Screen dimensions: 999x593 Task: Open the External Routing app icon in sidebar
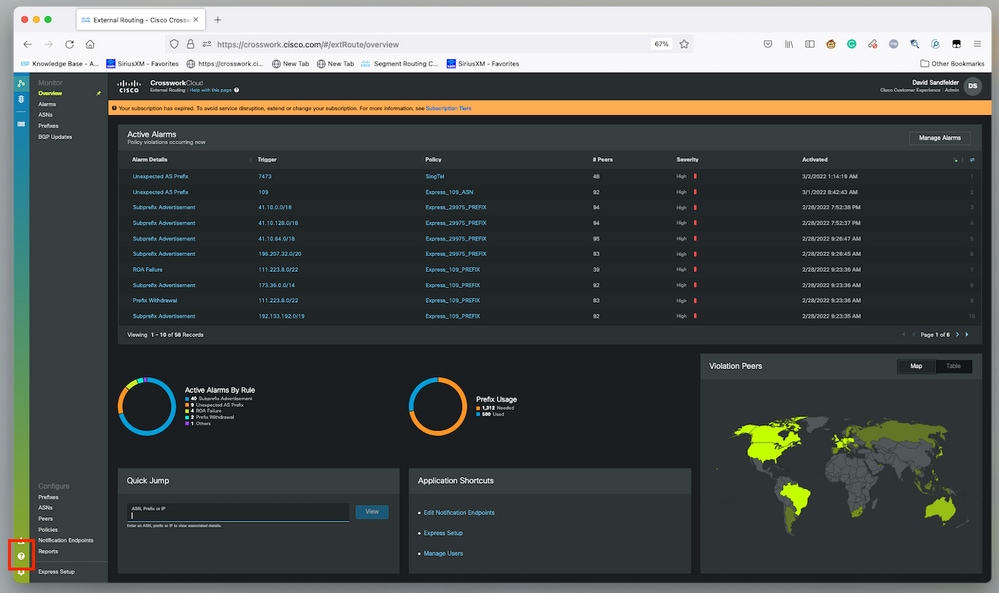tap(21, 83)
